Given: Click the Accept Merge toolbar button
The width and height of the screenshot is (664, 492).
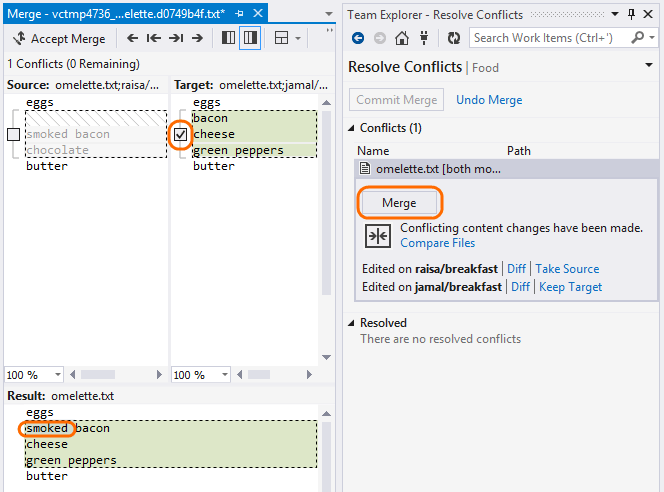Looking at the screenshot, I should 59,39.
